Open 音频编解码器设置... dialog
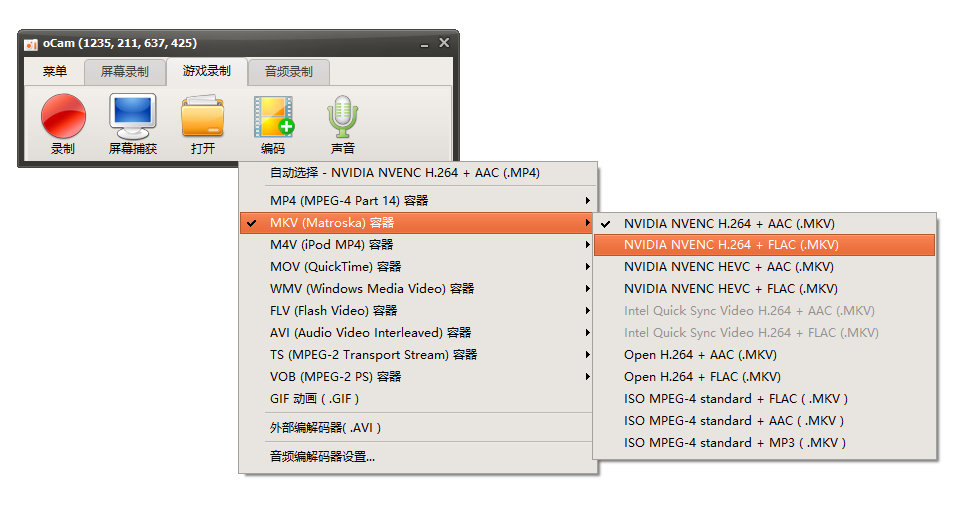This screenshot has width=958, height=508. point(418,457)
